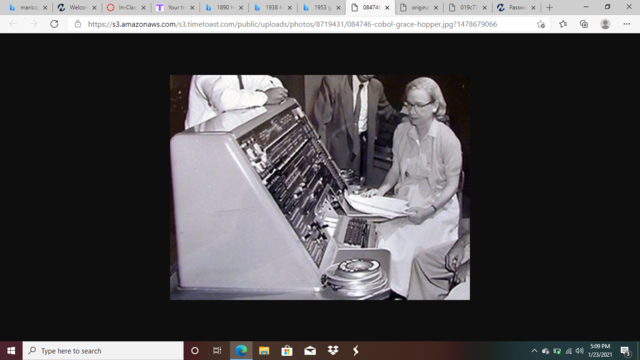Open the cloud icon in system tray
The image size is (640, 360).
tap(546, 351)
